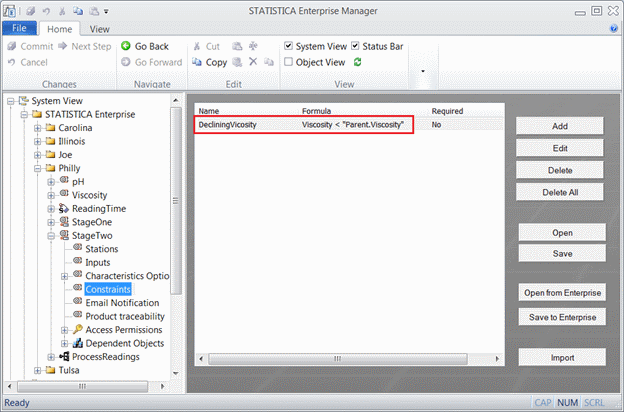Viewport: 624px width, 412px height.
Task: Click the quick access copy icon
Action: click(x=78, y=11)
